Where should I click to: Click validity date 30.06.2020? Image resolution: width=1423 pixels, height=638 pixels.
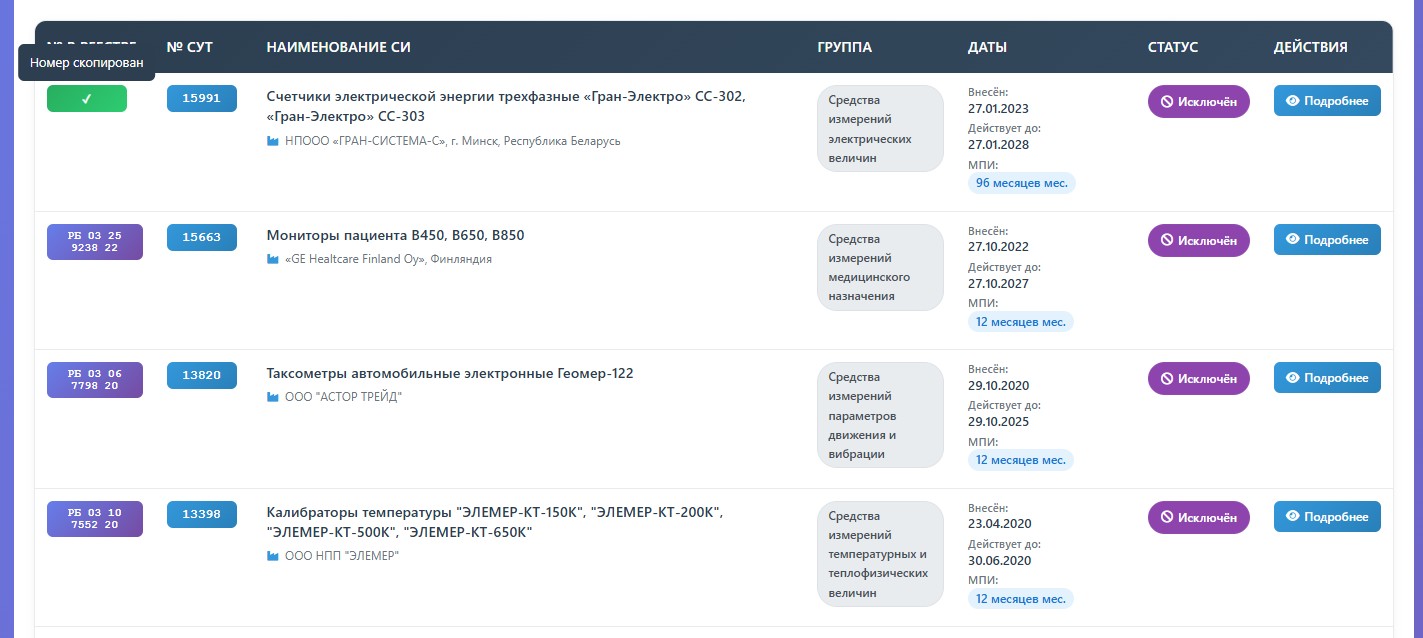click(999, 560)
